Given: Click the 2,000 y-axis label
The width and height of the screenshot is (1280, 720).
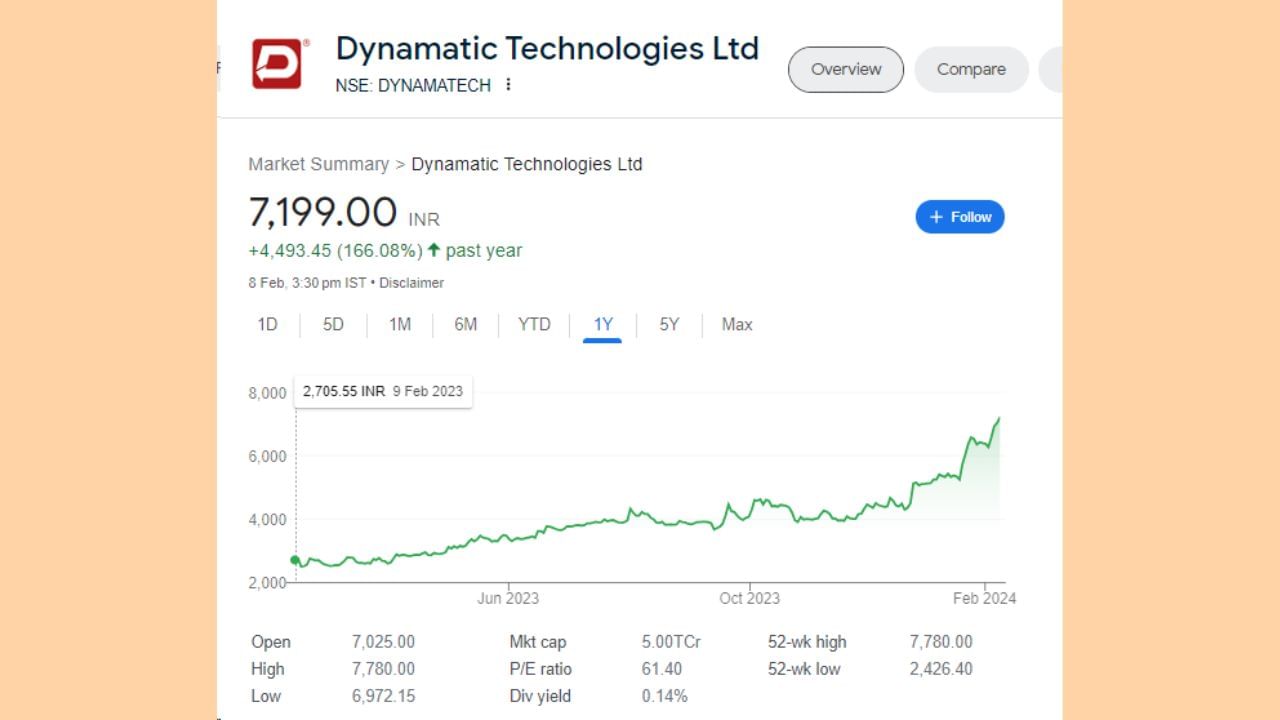Looking at the screenshot, I should (267, 582).
